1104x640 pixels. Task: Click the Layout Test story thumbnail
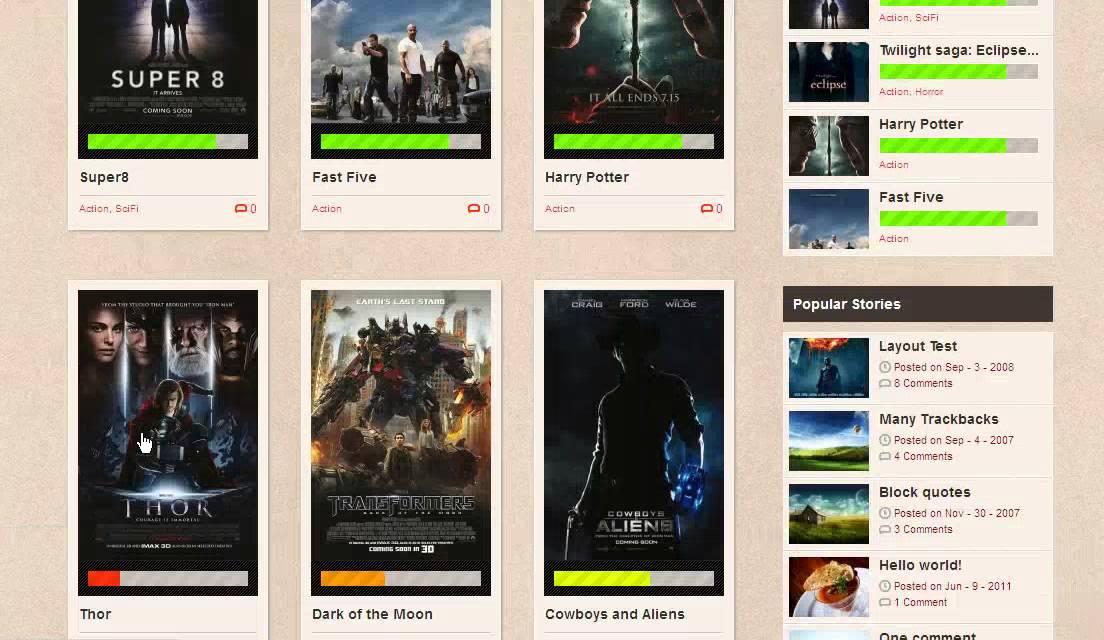point(829,368)
